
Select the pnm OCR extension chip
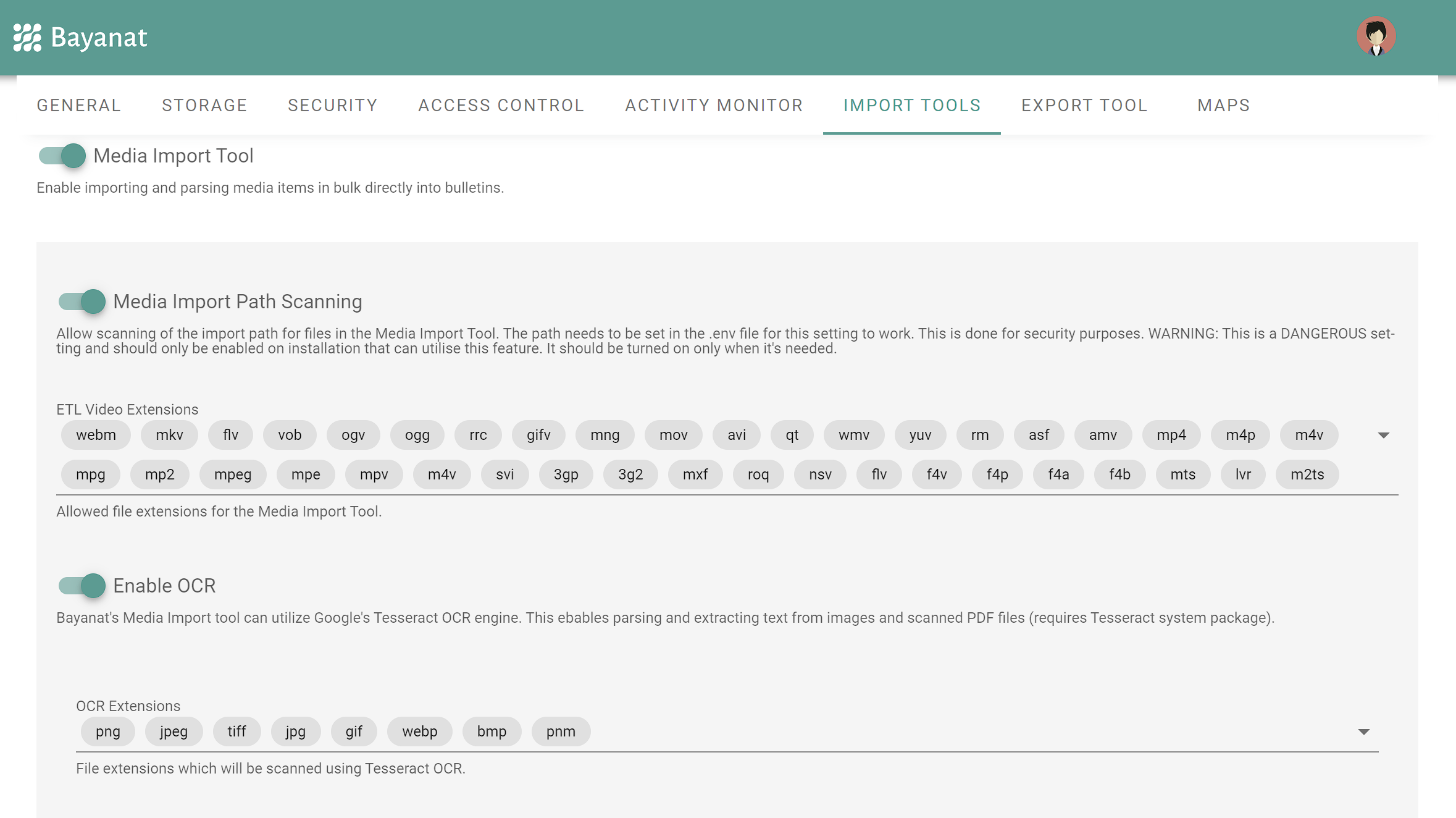(560, 732)
